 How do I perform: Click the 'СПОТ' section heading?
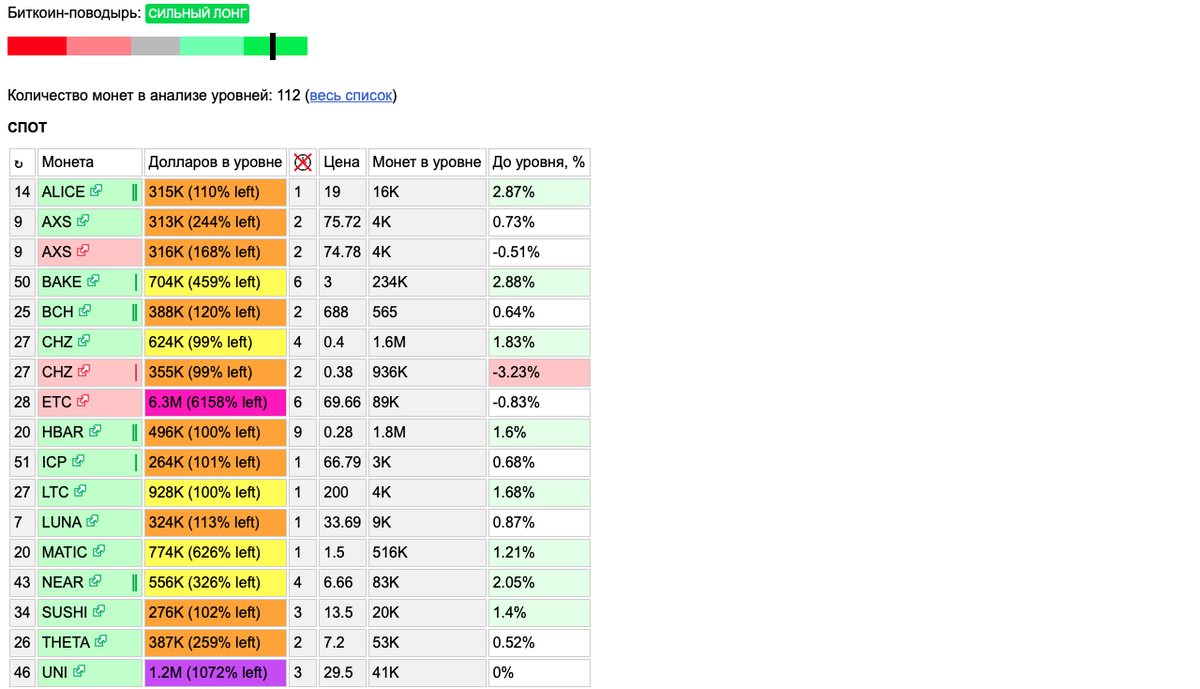click(27, 127)
